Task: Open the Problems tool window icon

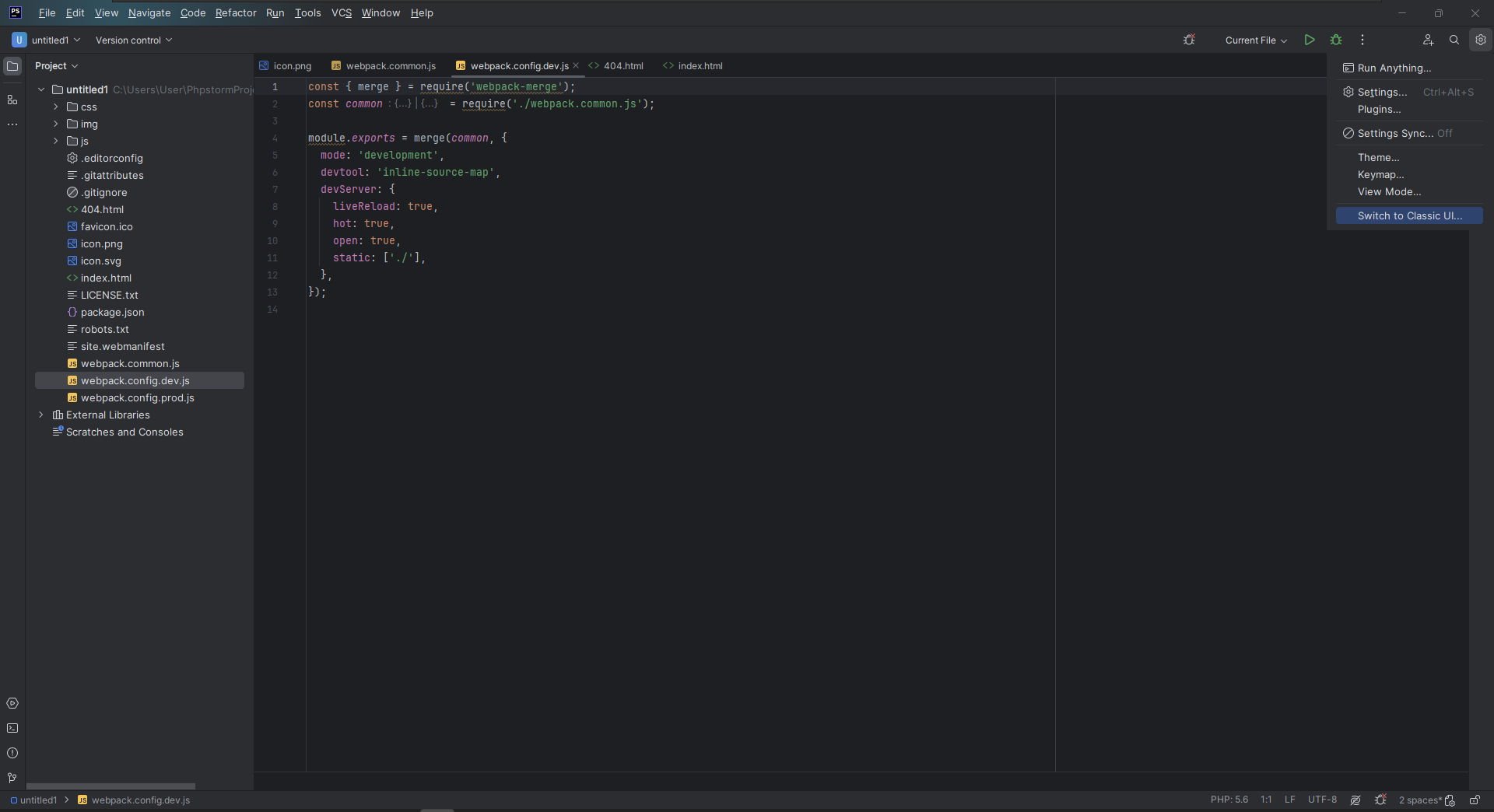Action: [12, 753]
